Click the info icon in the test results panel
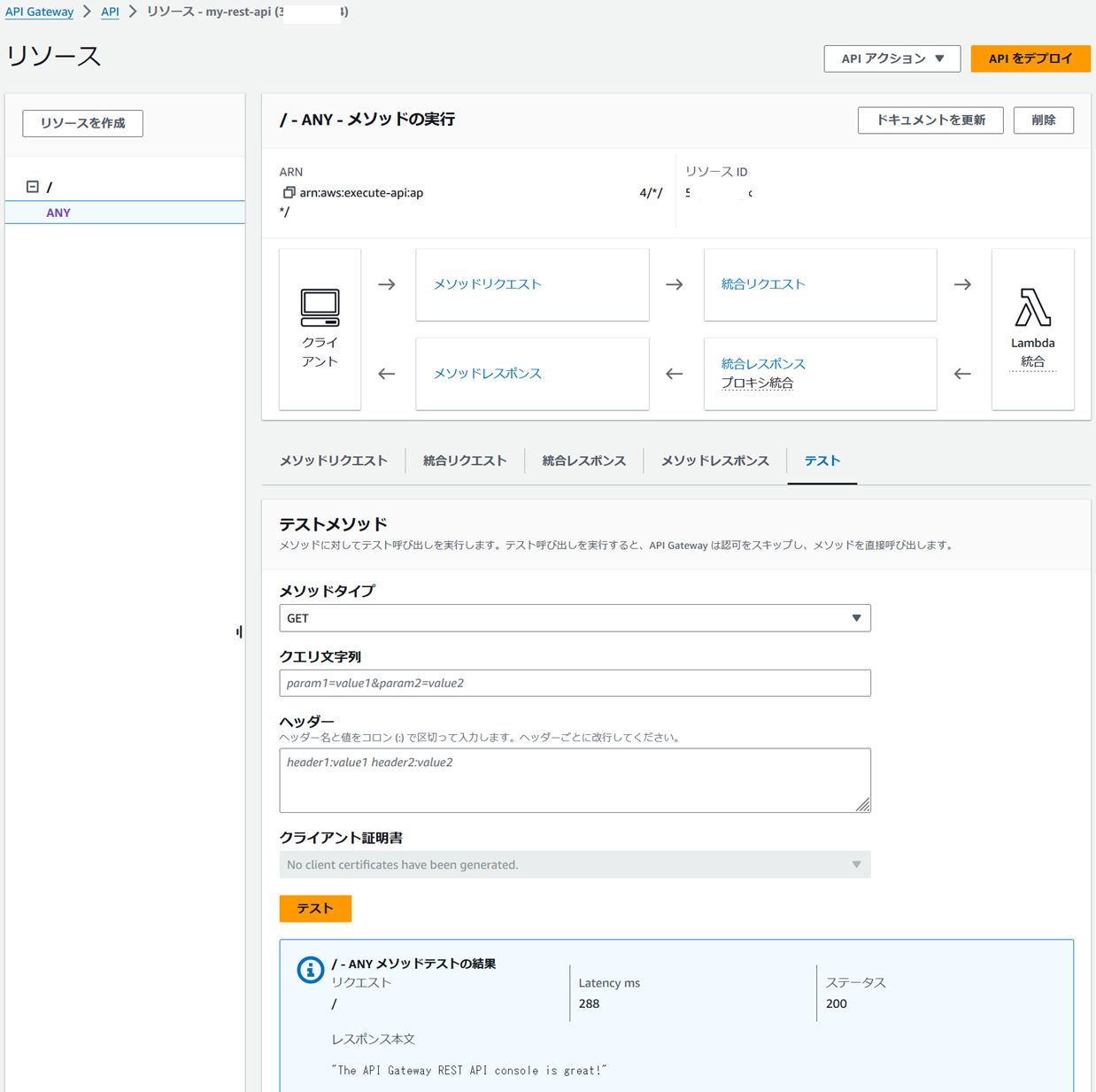This screenshot has height=1092, width=1096. (x=309, y=970)
